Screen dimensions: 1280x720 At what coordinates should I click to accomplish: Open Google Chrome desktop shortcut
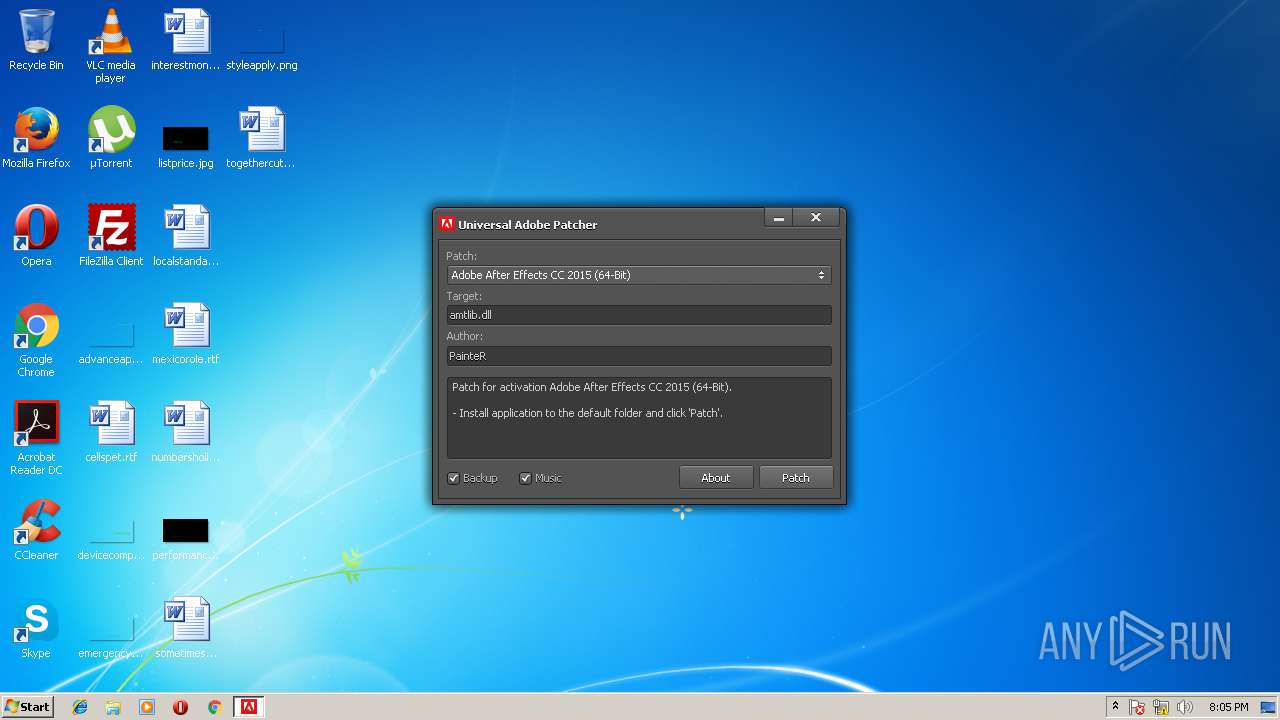tap(36, 340)
